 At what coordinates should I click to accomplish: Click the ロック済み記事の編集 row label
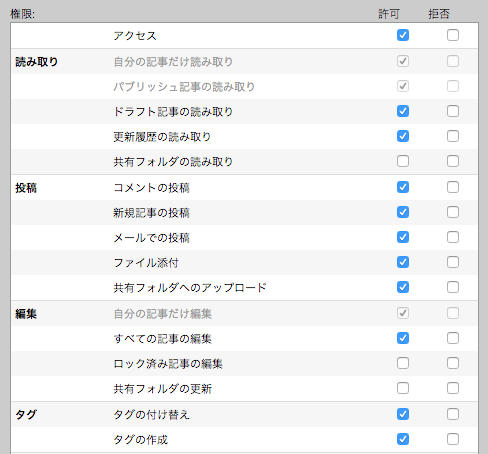[x=168, y=364]
